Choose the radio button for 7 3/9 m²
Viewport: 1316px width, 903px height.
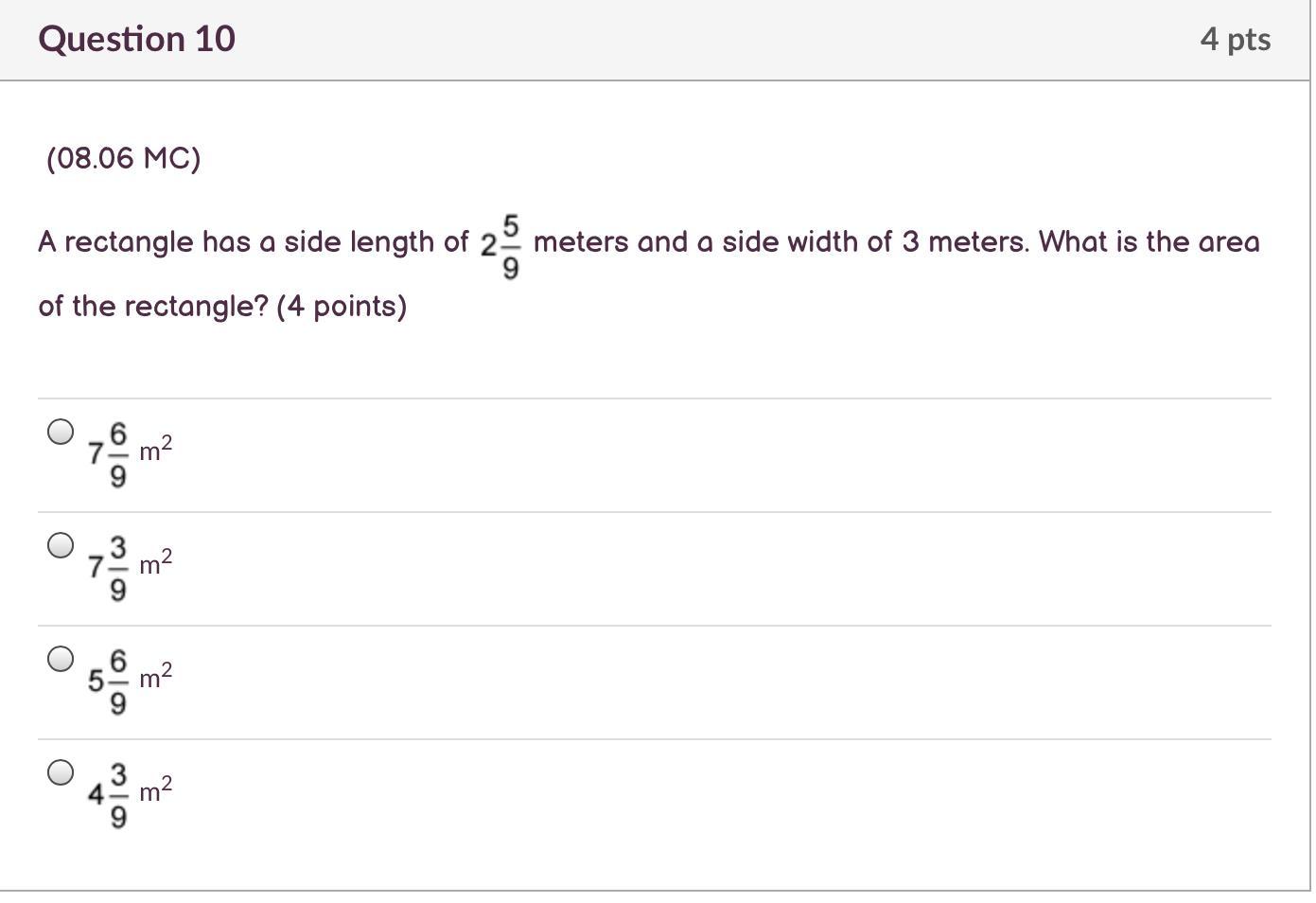click(61, 545)
